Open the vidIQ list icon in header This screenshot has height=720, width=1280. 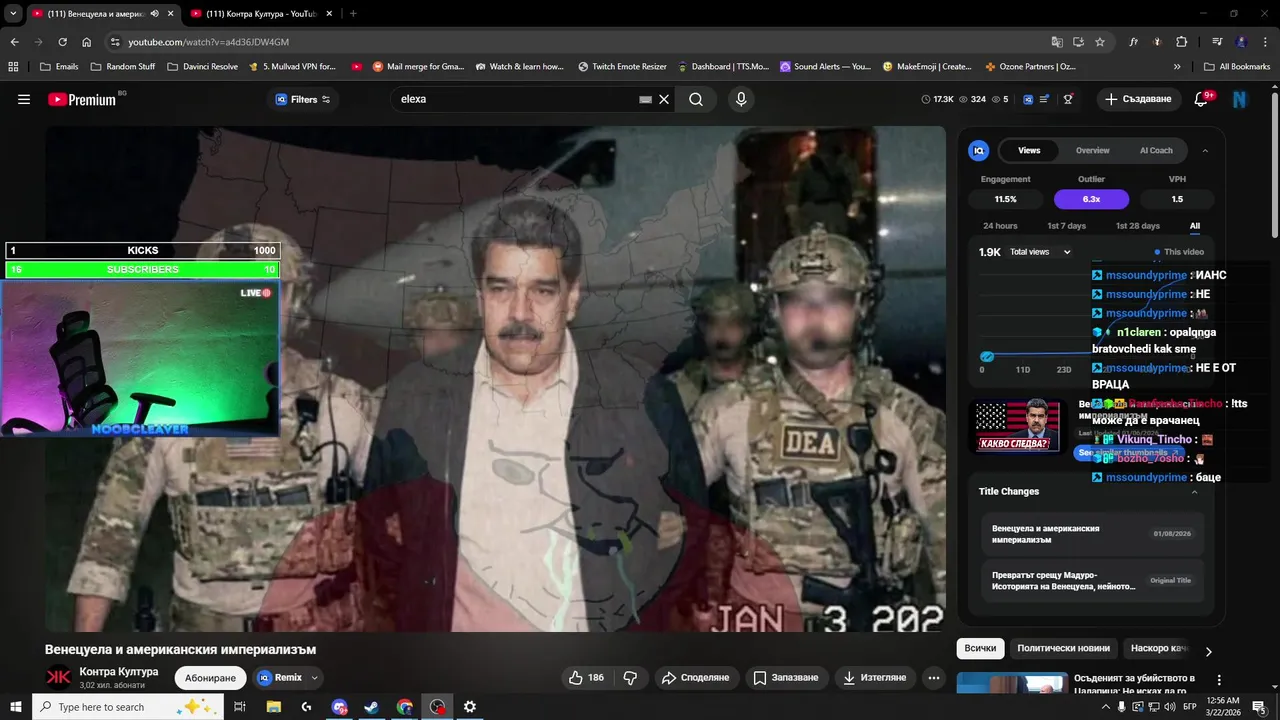coord(1044,99)
